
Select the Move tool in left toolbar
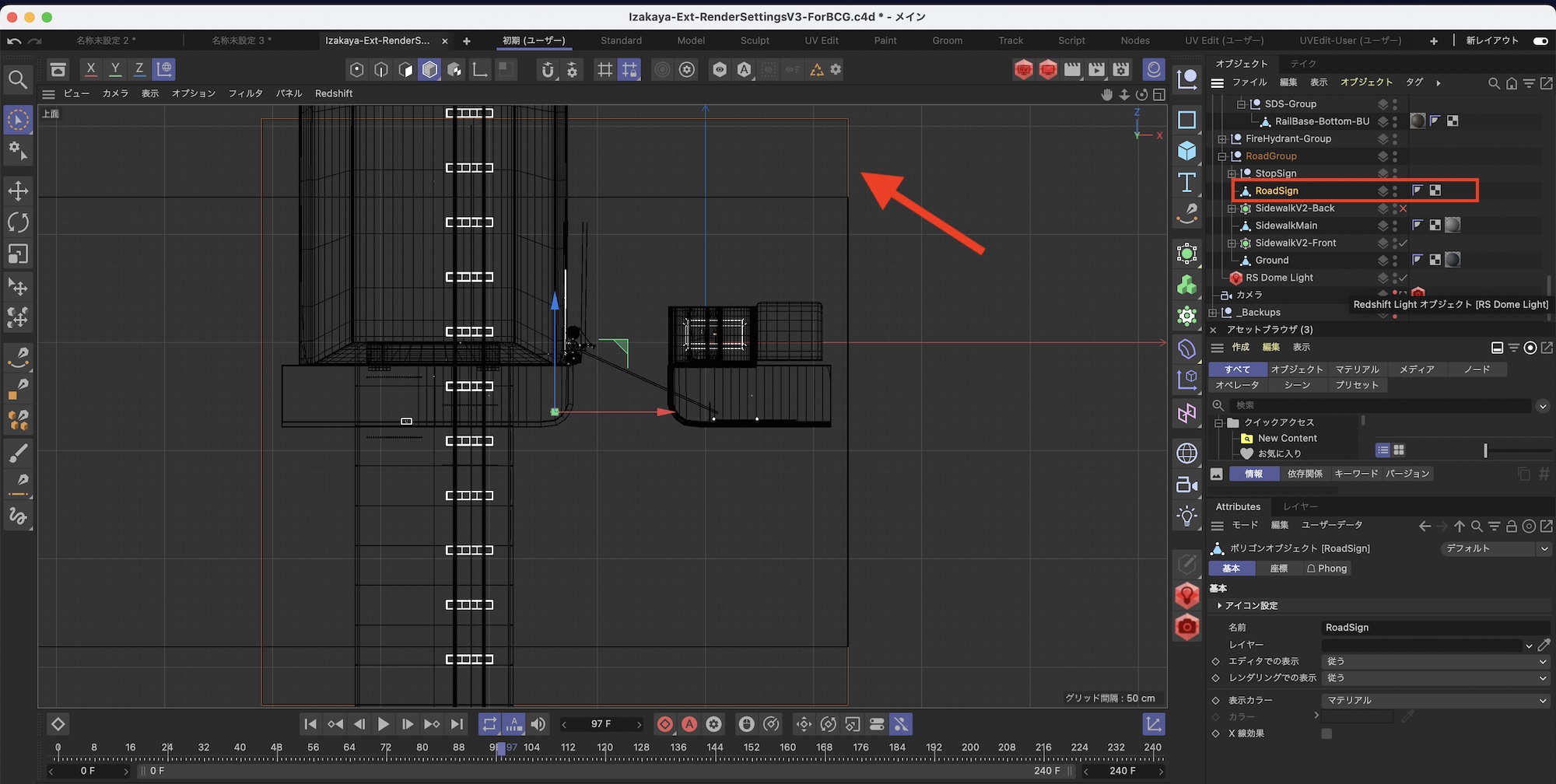18,191
